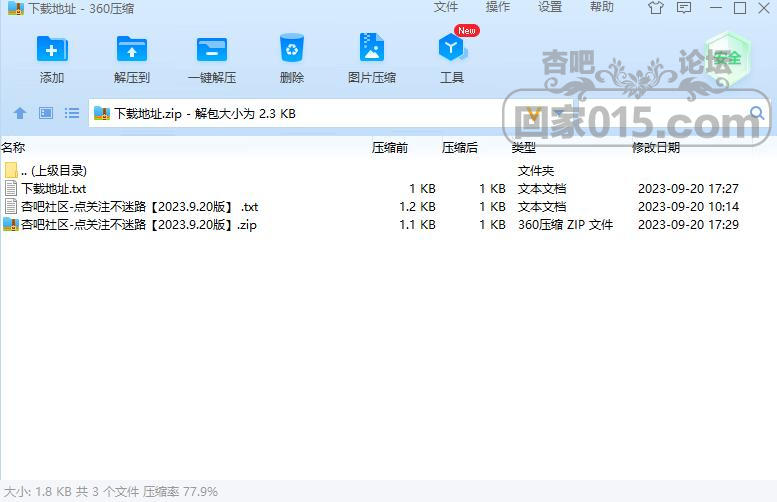
Task: Switch to list view icon
Action: [72, 114]
